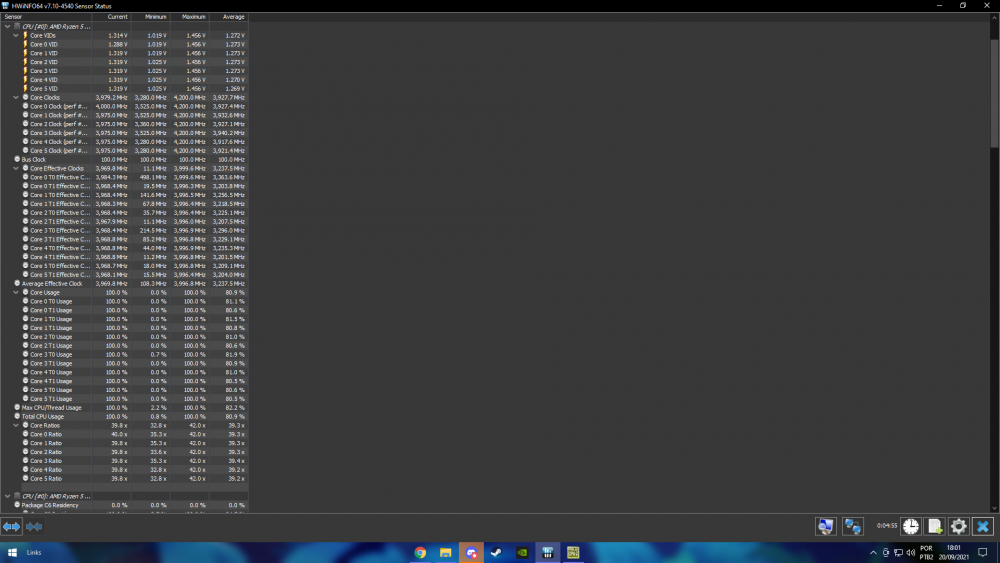Viewport: 1000px width, 563px height.
Task: Close sensors with the blue X button
Action: click(983, 527)
